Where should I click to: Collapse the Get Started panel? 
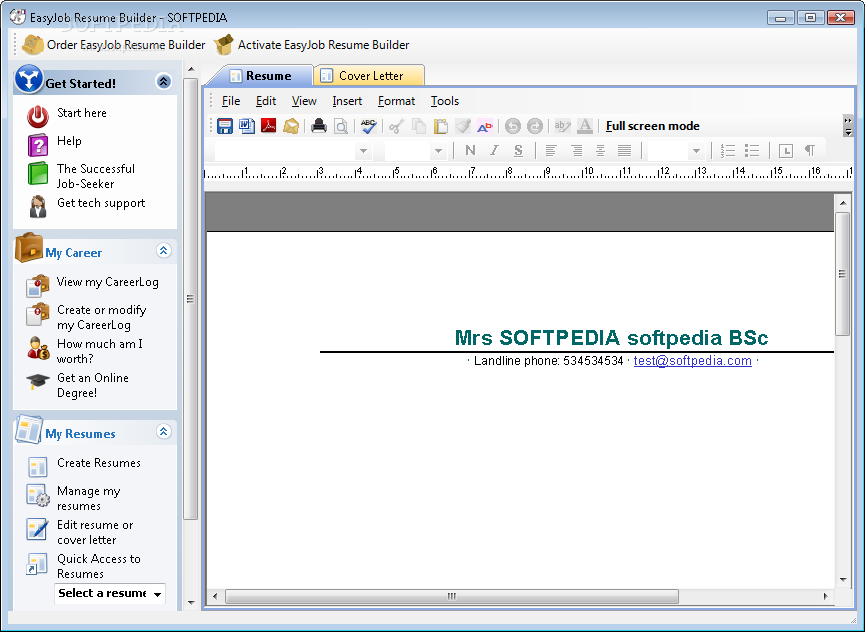163,82
